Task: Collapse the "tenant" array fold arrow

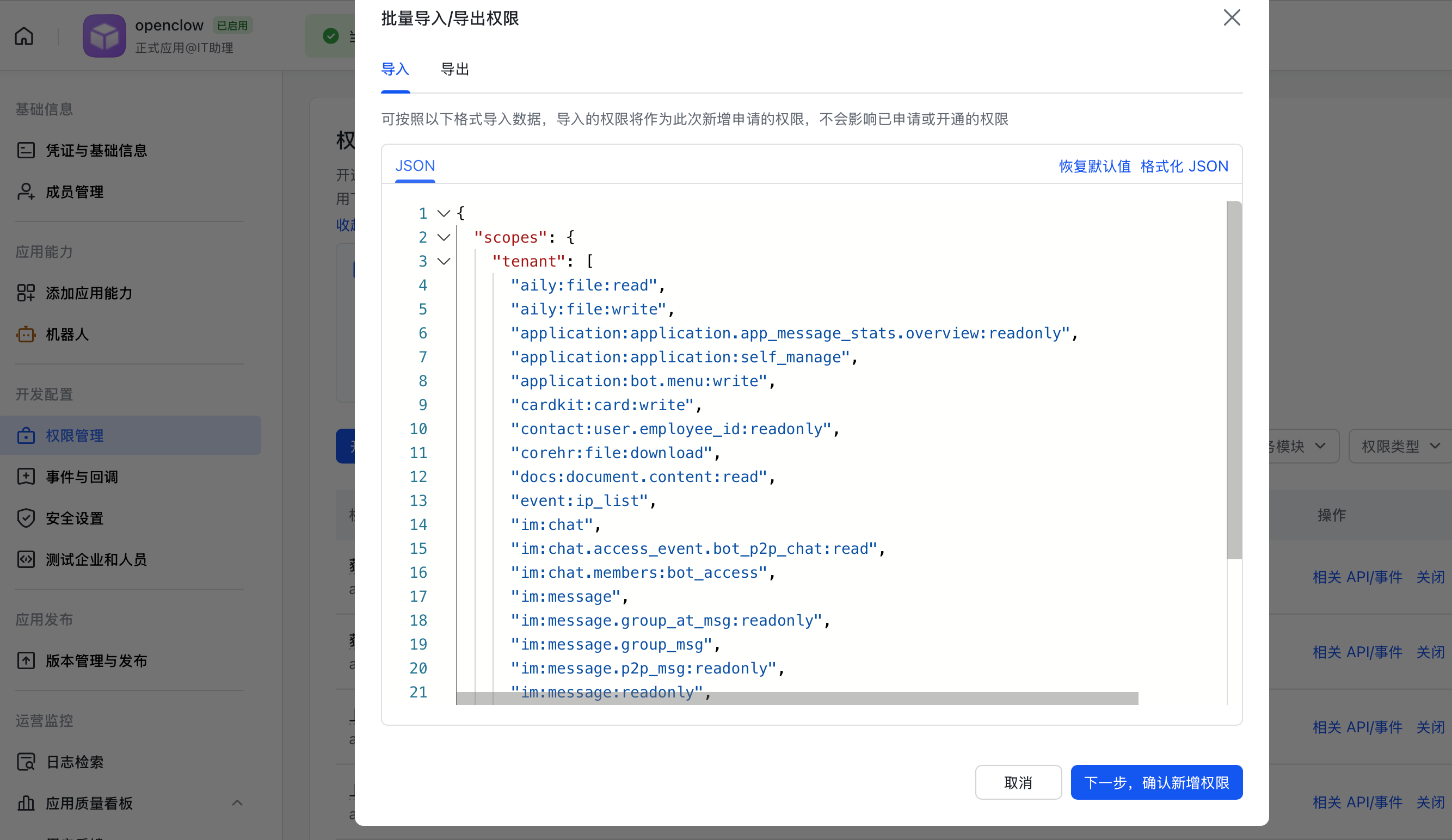Action: [x=443, y=262]
